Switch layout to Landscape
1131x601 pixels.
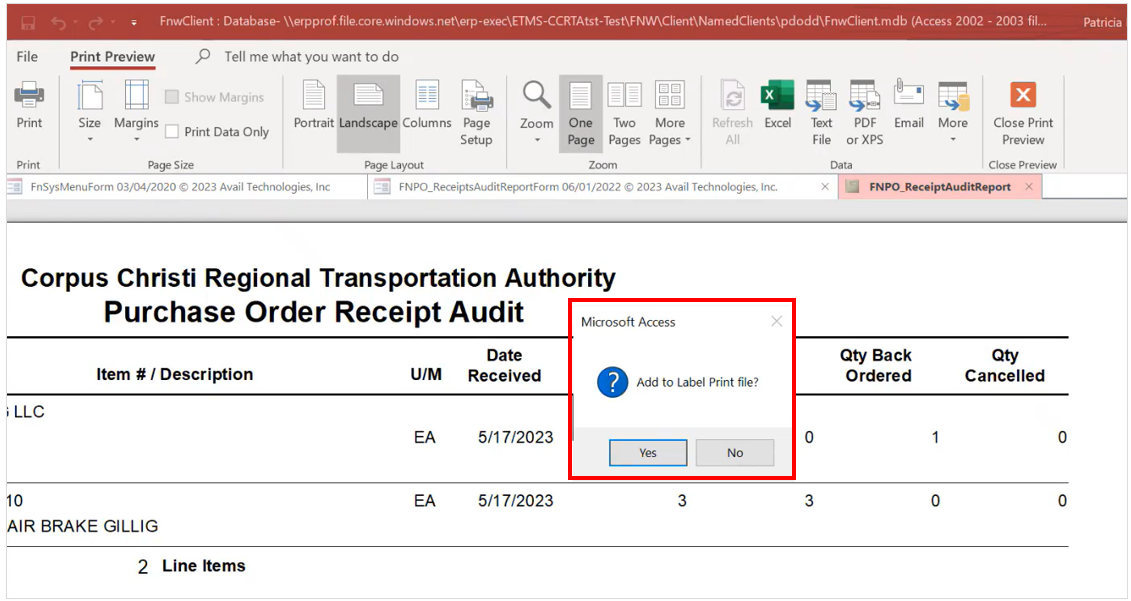tap(368, 105)
